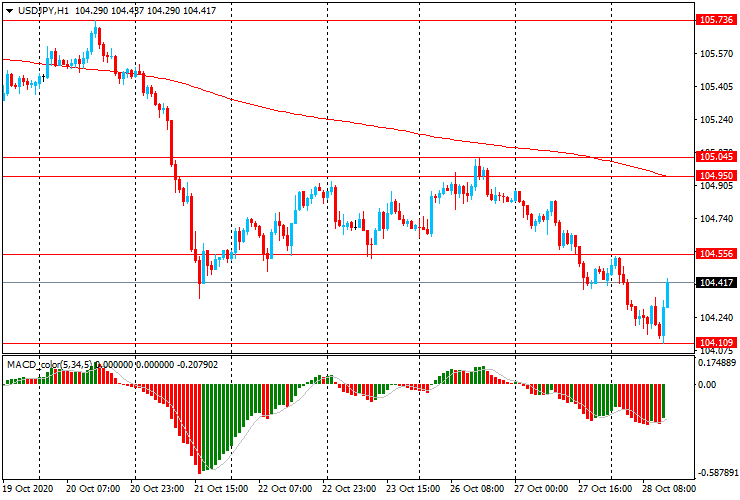Viewport: 740px width, 500px height.
Task: Select the 104.109 red price label
Action: click(x=716, y=342)
